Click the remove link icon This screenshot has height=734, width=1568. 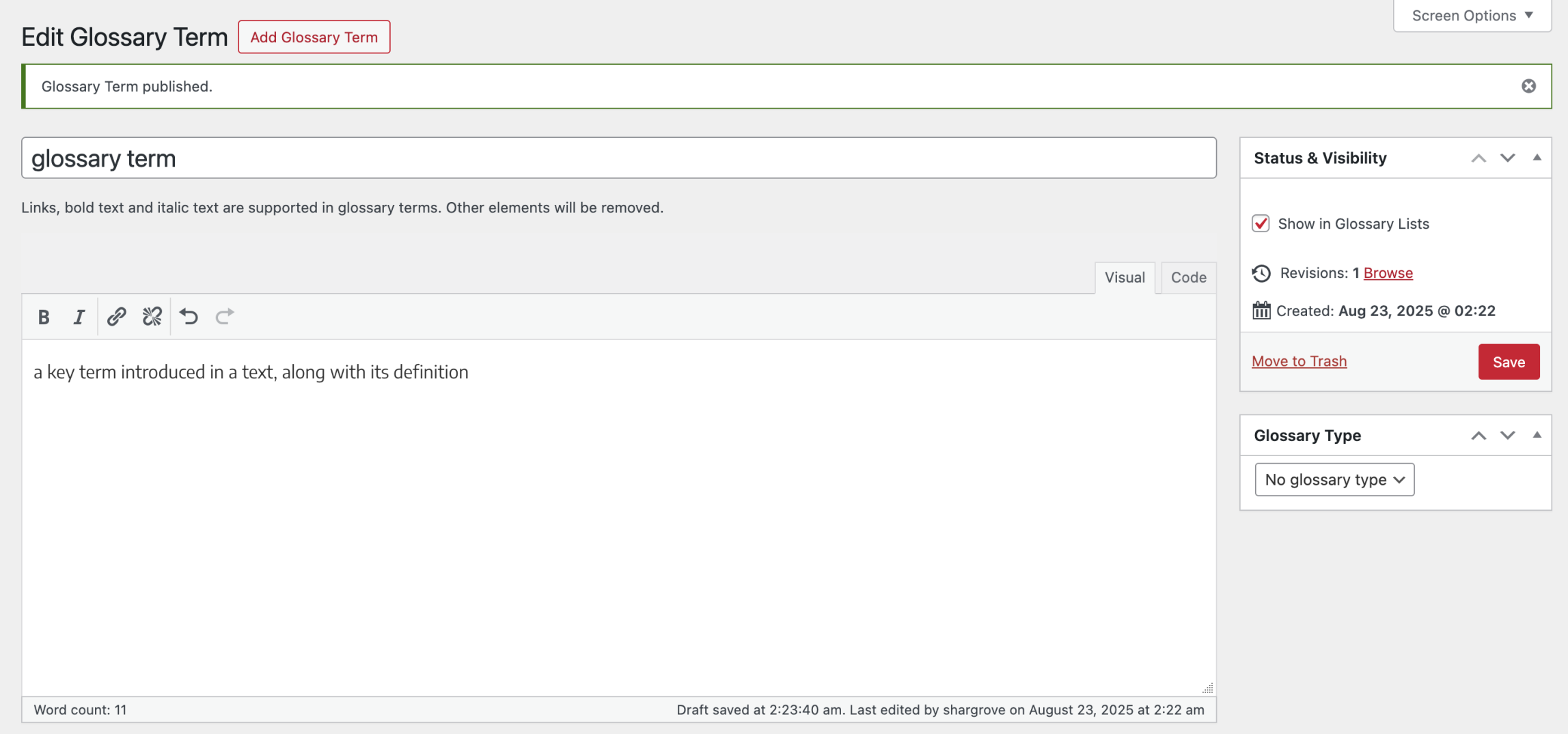pyautogui.click(x=152, y=317)
